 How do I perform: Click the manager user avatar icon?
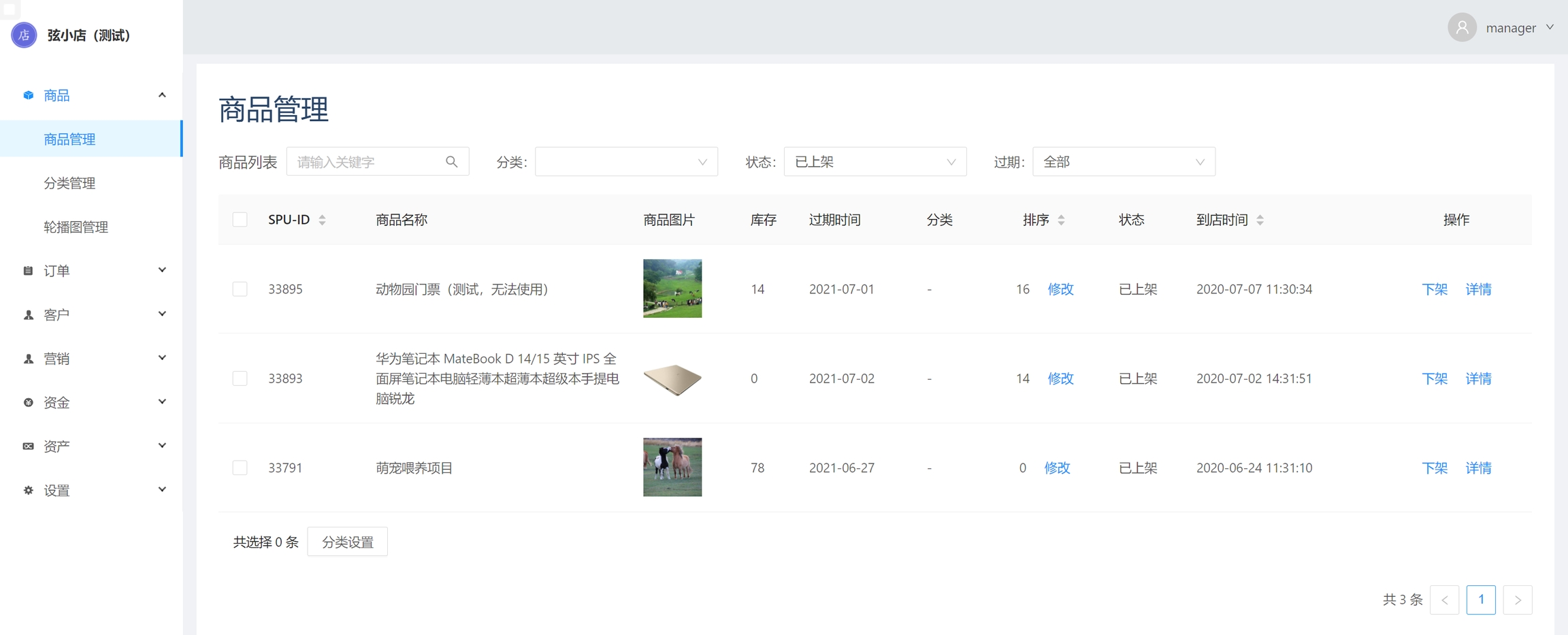[x=1461, y=28]
